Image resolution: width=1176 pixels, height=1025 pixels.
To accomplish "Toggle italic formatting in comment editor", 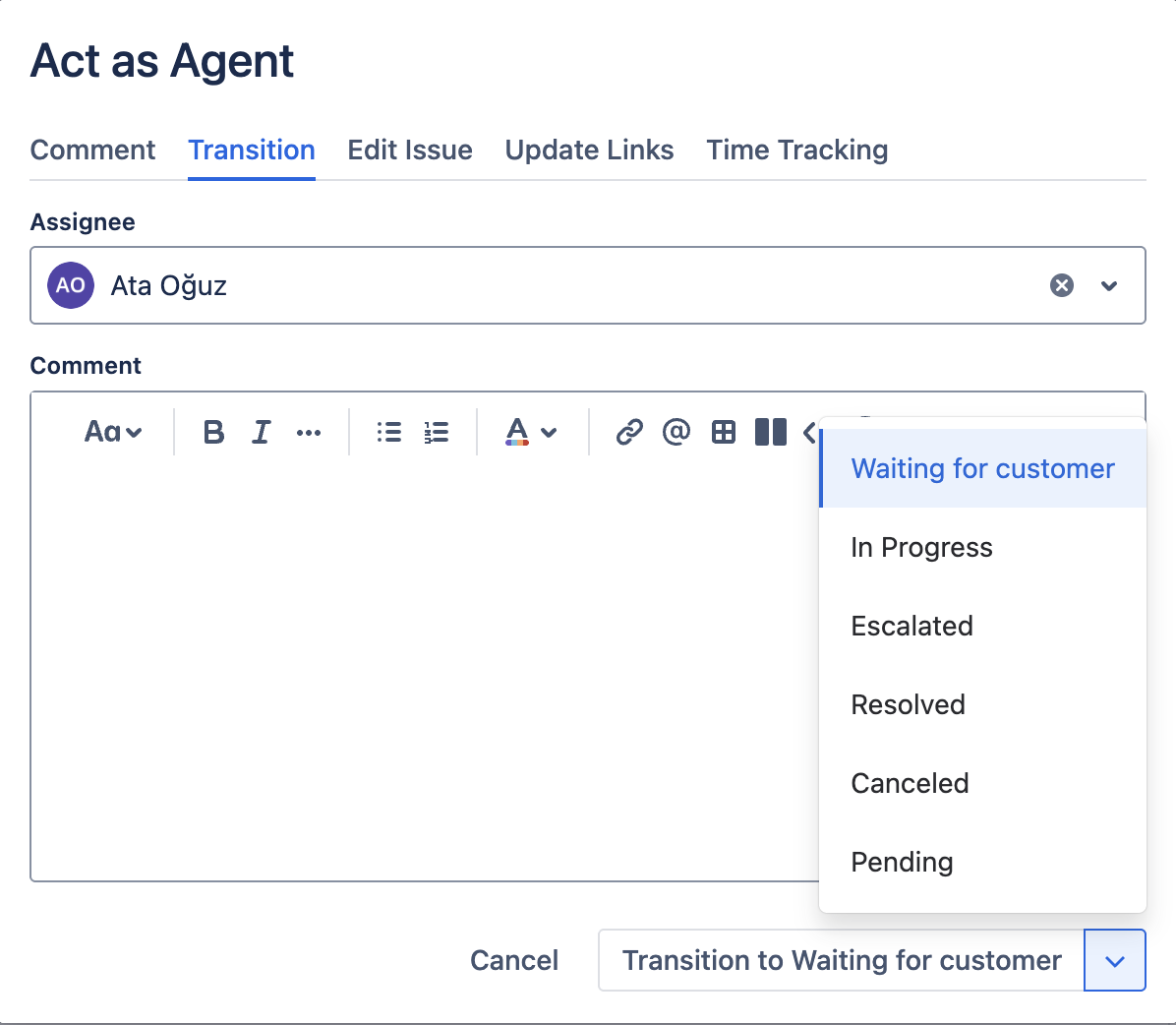I will (261, 432).
